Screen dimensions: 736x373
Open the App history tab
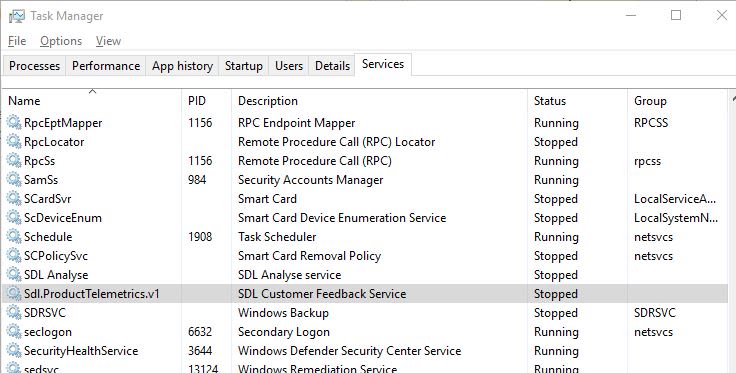pyautogui.click(x=182, y=66)
